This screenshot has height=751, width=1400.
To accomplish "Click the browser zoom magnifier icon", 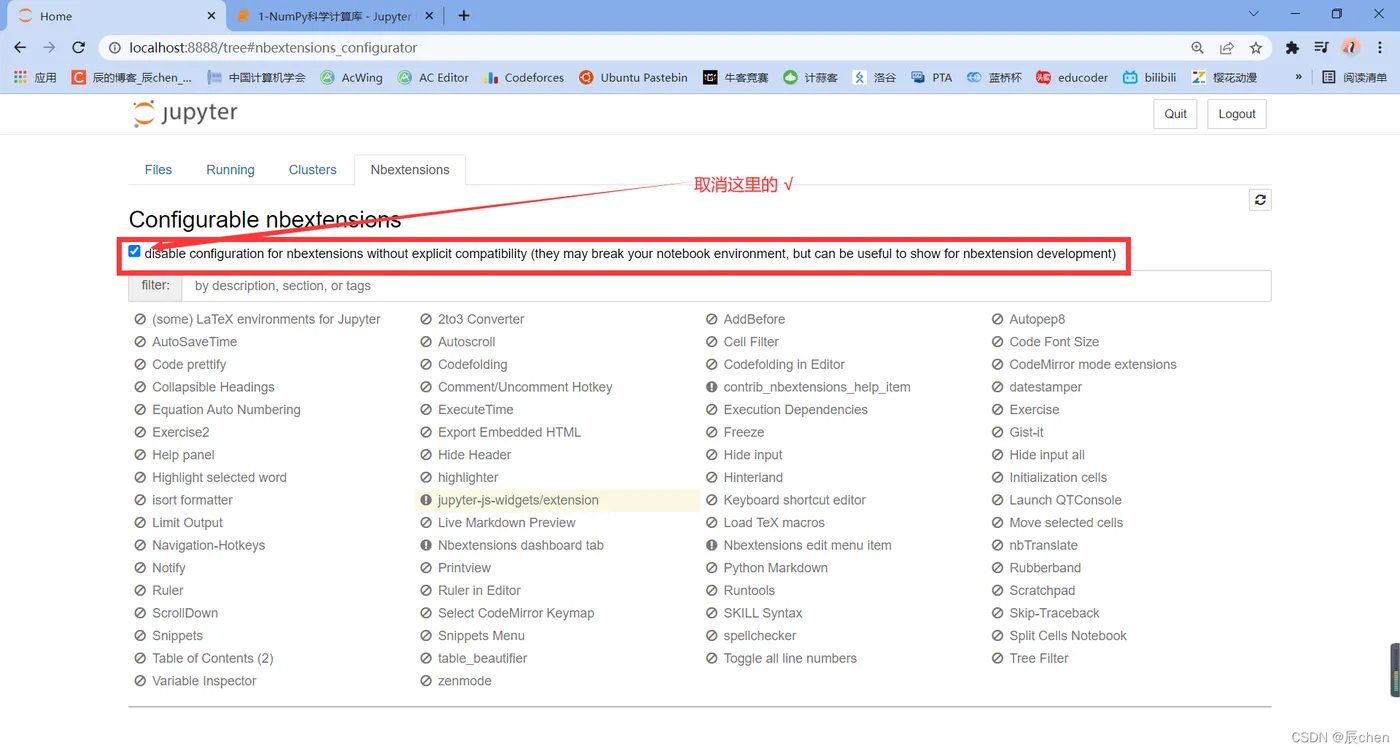I will click(x=1197, y=47).
